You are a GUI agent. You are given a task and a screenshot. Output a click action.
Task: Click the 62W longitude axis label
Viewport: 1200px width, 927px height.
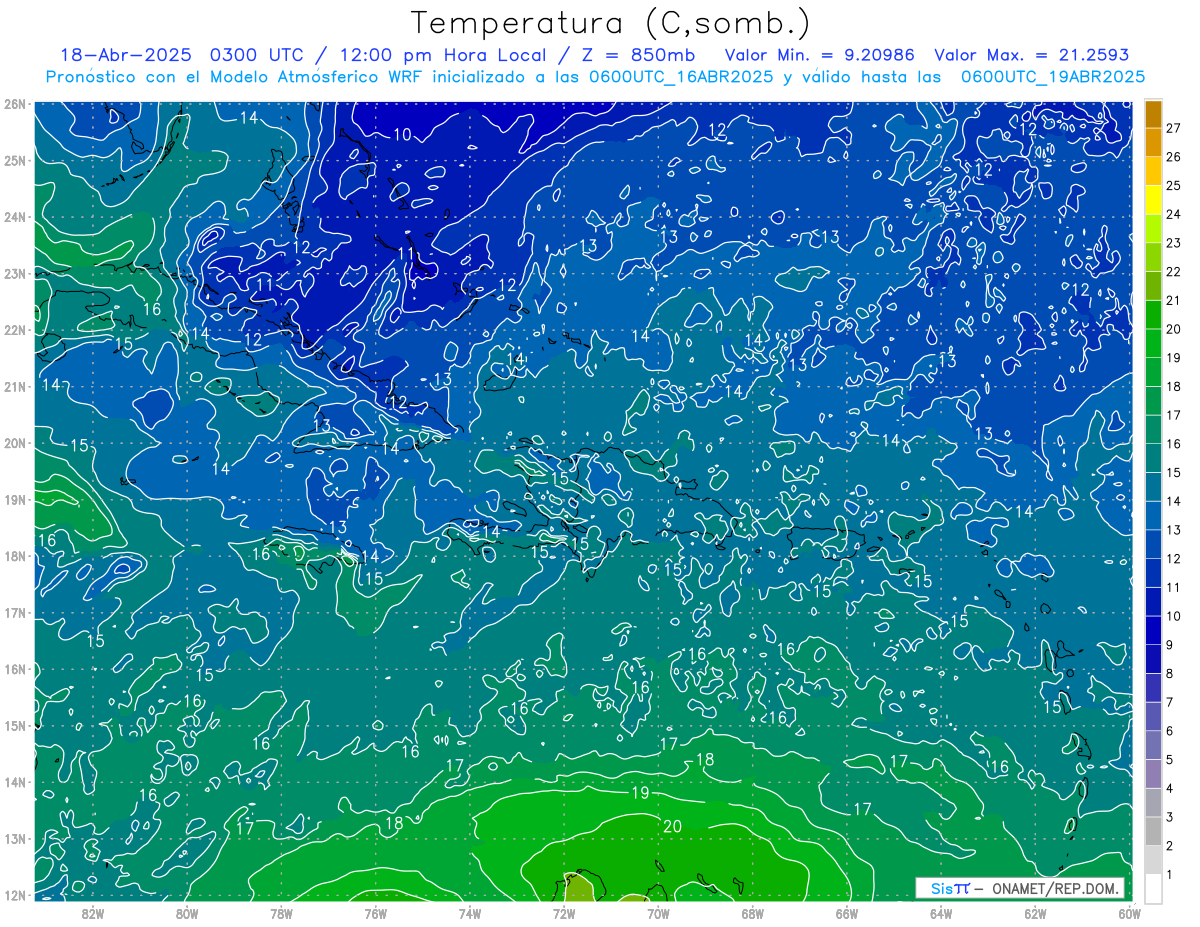[1035, 913]
